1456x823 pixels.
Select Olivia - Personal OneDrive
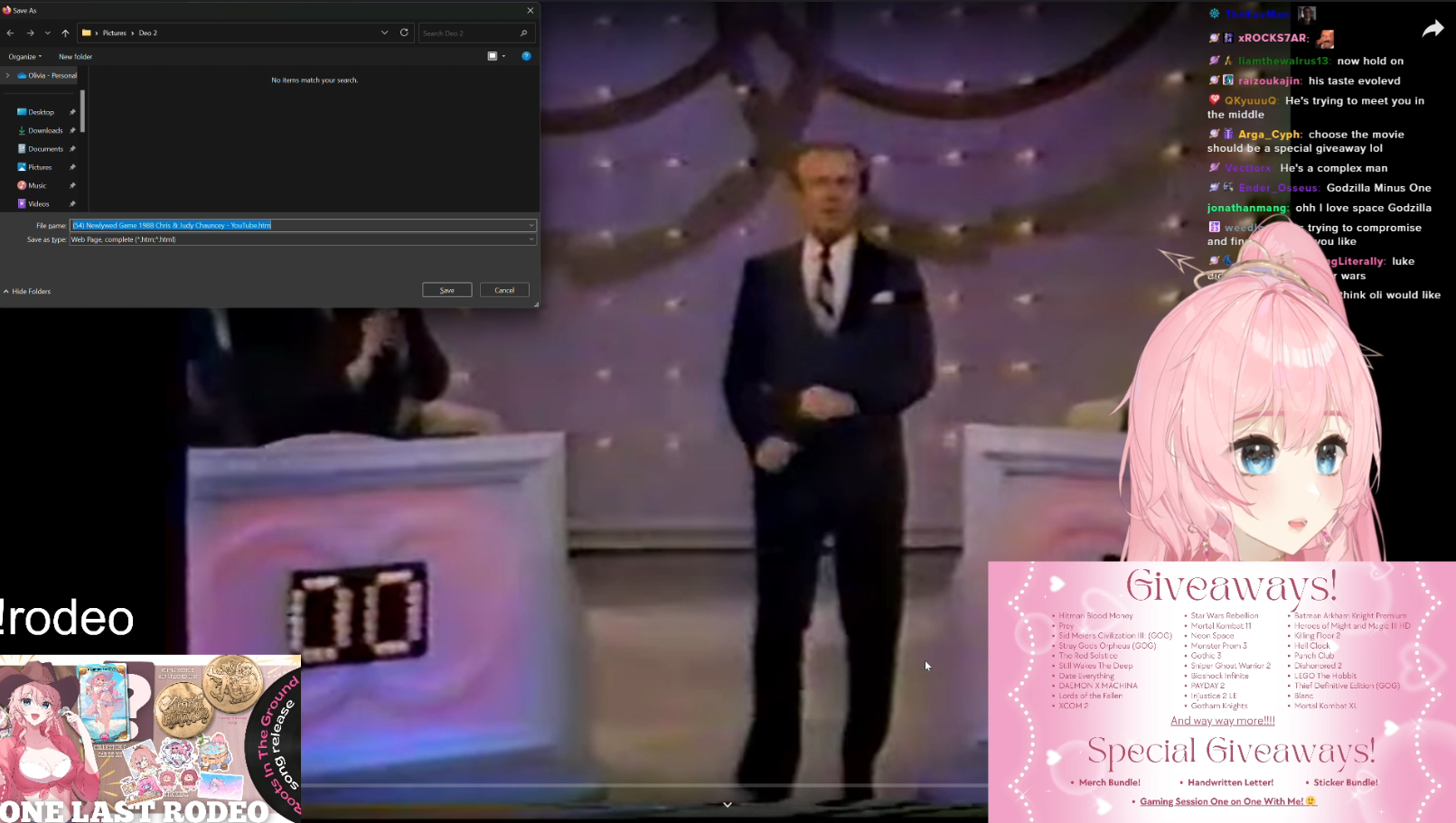(47, 76)
